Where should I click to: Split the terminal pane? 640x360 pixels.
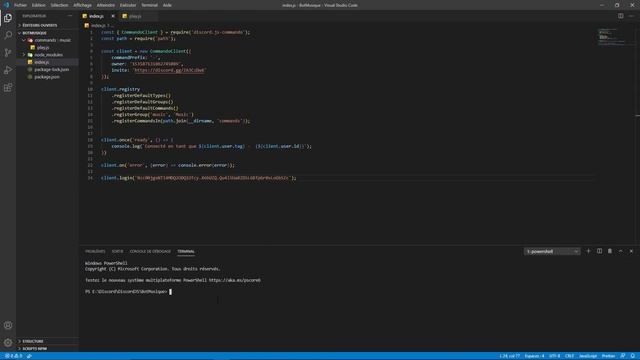click(599, 251)
